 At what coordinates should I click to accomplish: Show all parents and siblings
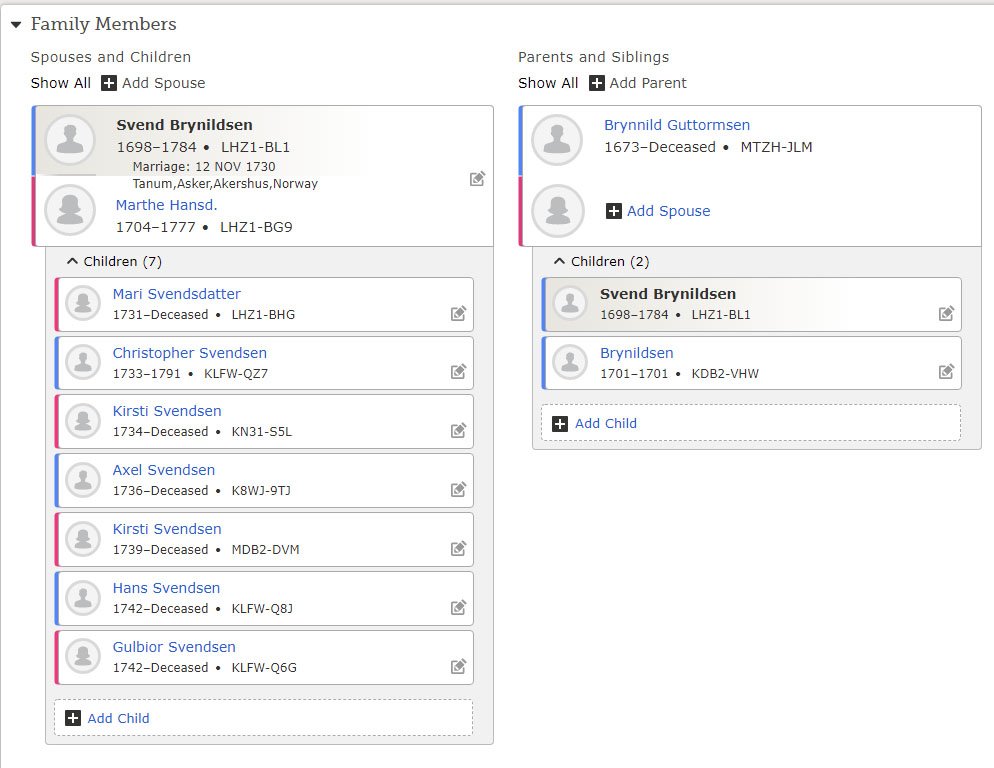(548, 83)
